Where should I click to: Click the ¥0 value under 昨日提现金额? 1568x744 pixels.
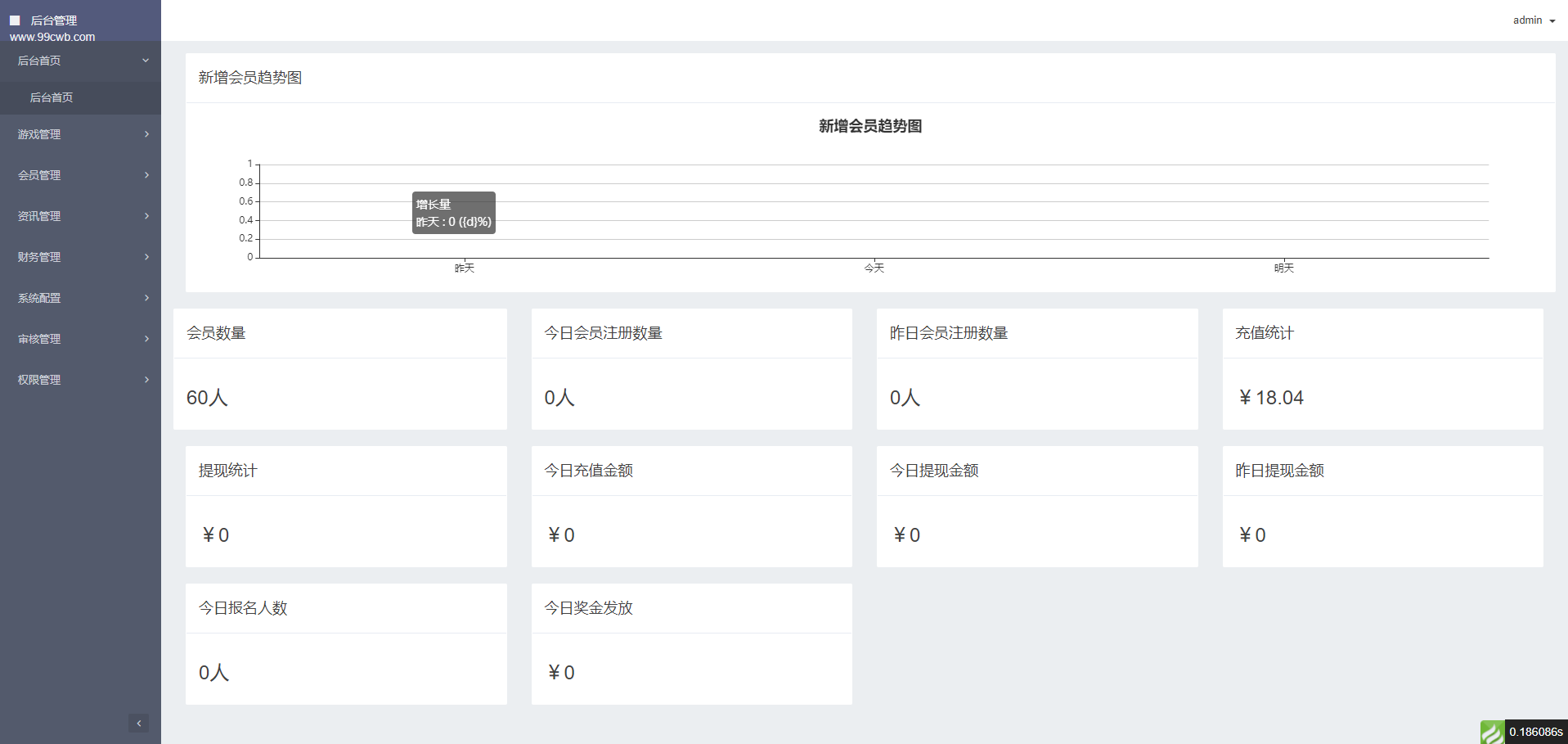click(1252, 535)
